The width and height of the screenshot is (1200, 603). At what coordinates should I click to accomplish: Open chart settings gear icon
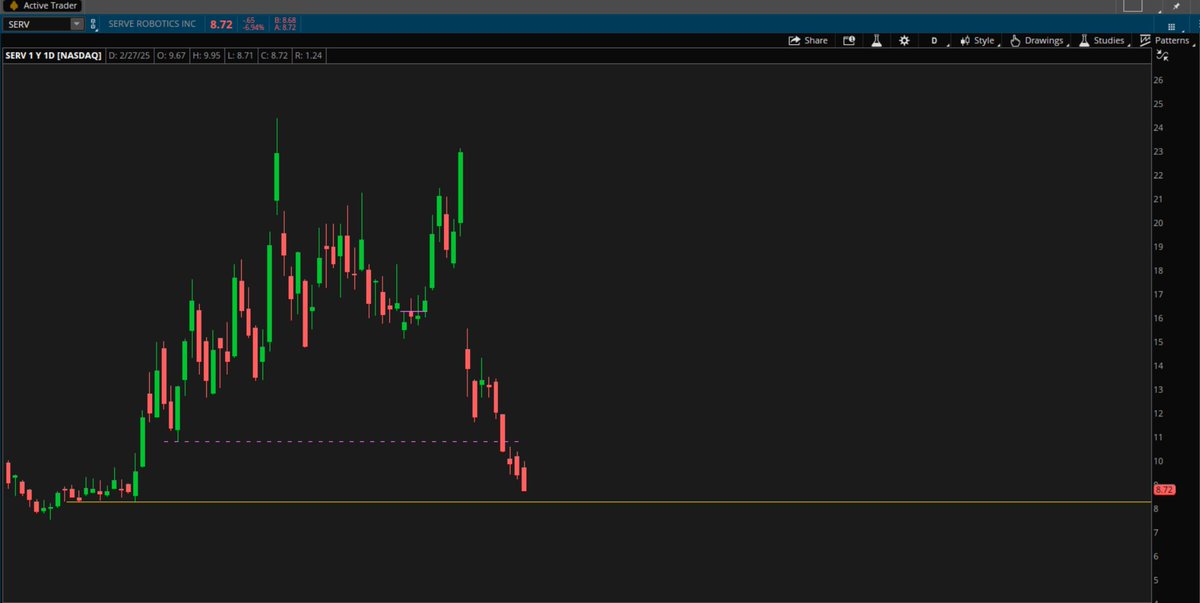tap(905, 41)
